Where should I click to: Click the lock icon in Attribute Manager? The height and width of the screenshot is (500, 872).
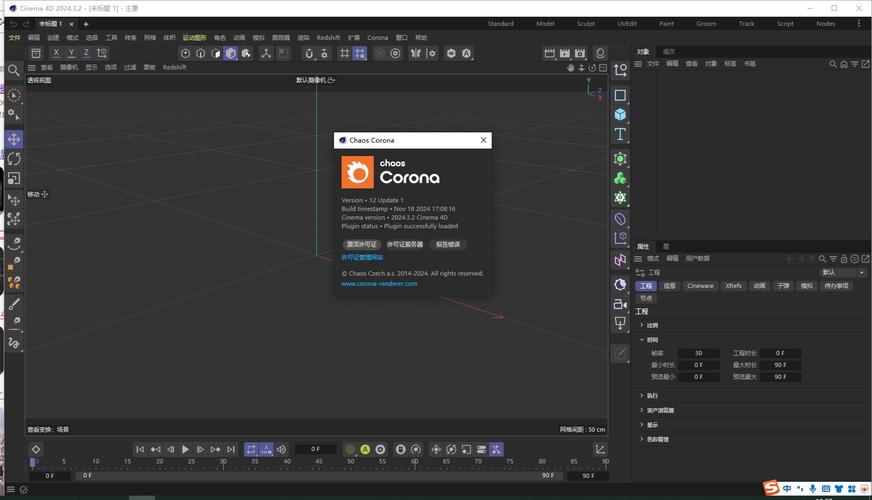[x=844, y=259]
